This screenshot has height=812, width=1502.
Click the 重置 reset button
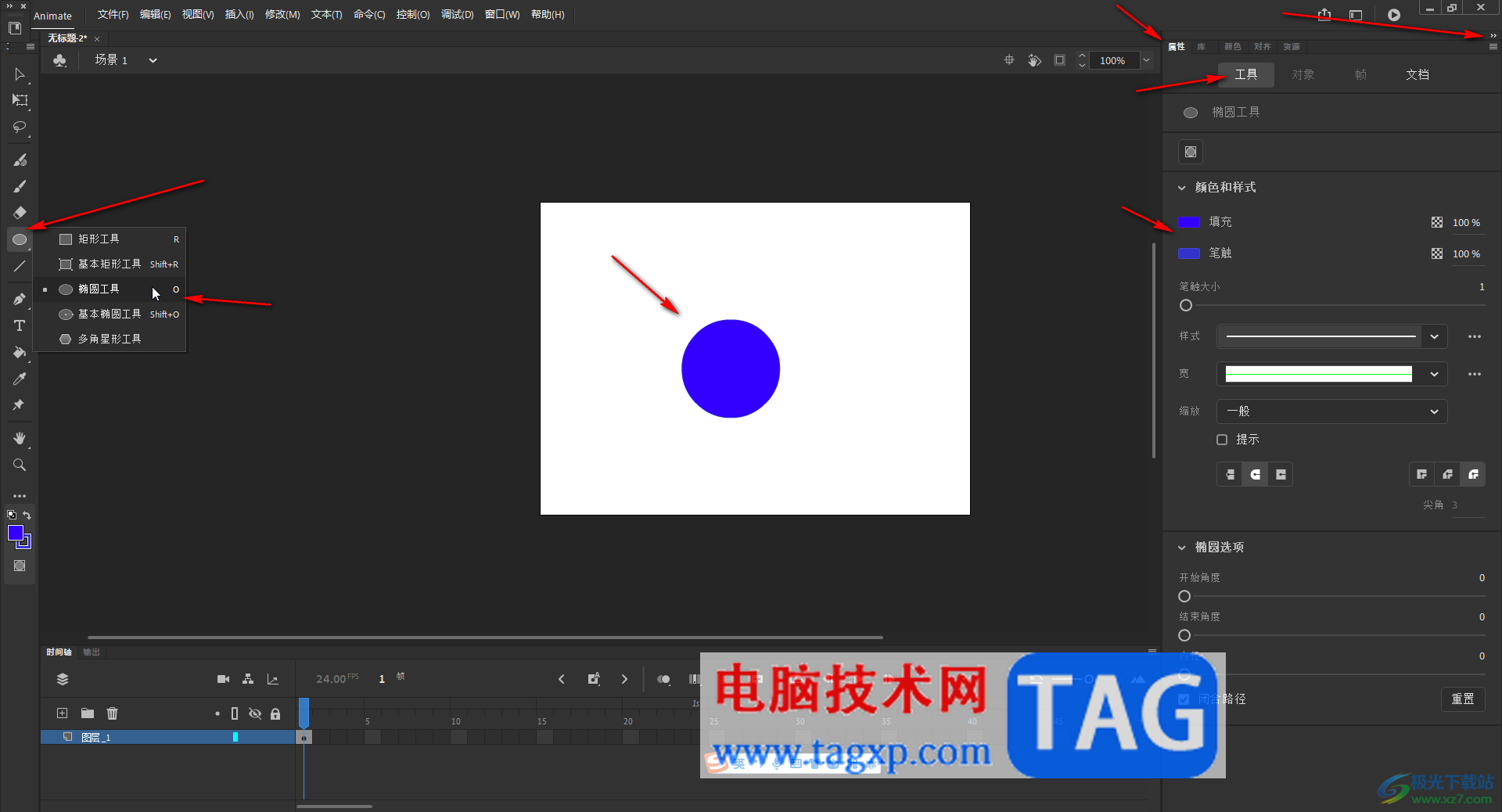point(1463,699)
